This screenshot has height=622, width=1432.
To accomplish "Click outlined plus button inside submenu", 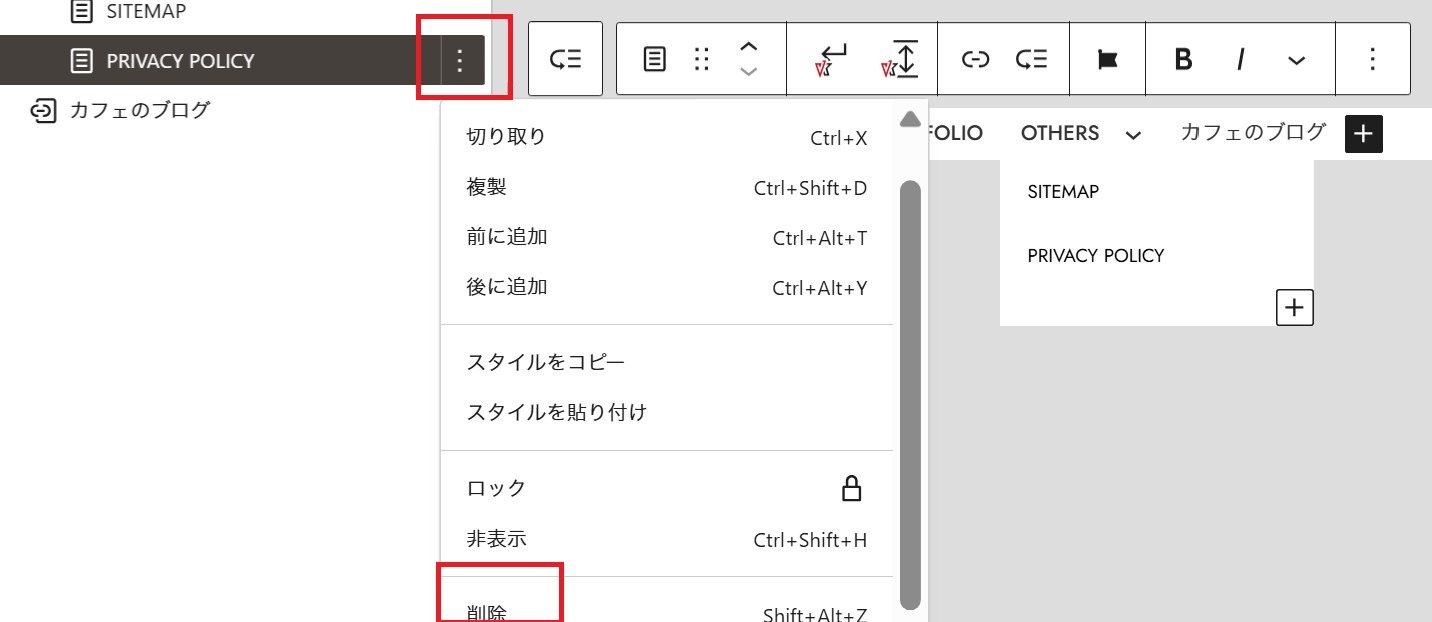I will coord(1295,307).
